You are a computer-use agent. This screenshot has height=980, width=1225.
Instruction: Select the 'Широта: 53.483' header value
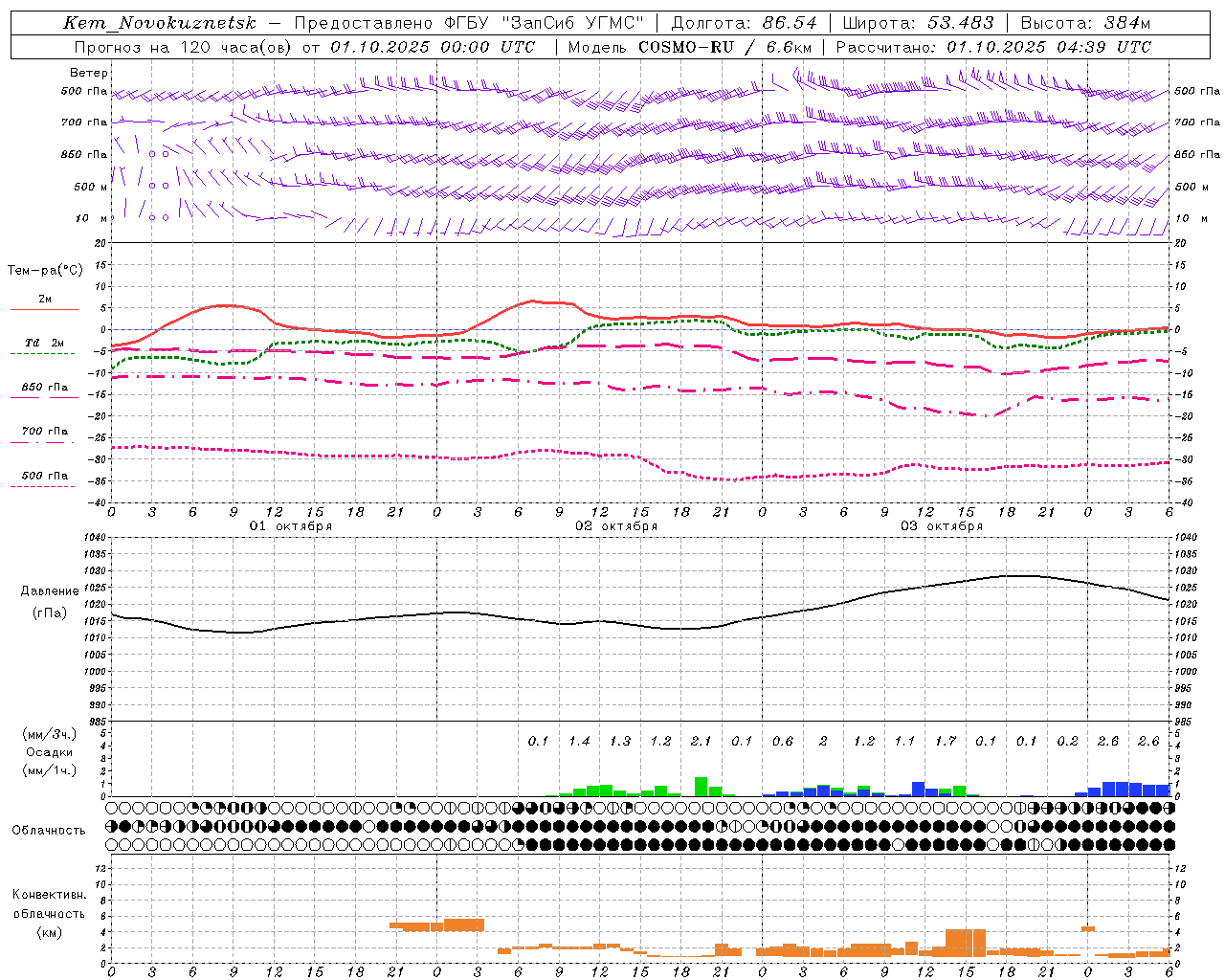(x=918, y=23)
